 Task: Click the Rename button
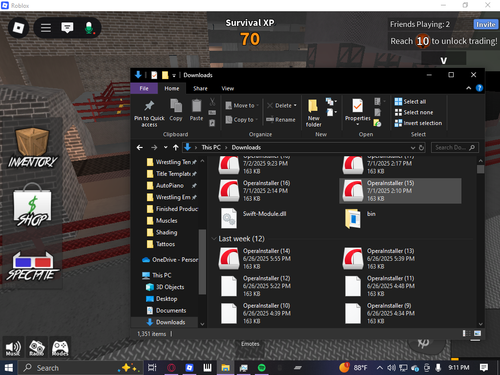281,119
